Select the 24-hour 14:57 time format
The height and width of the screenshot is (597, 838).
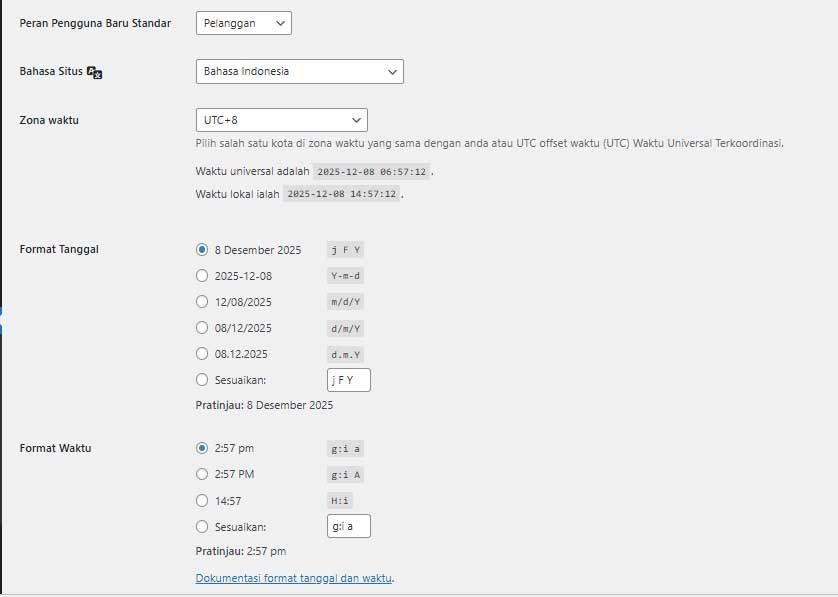click(x=202, y=500)
